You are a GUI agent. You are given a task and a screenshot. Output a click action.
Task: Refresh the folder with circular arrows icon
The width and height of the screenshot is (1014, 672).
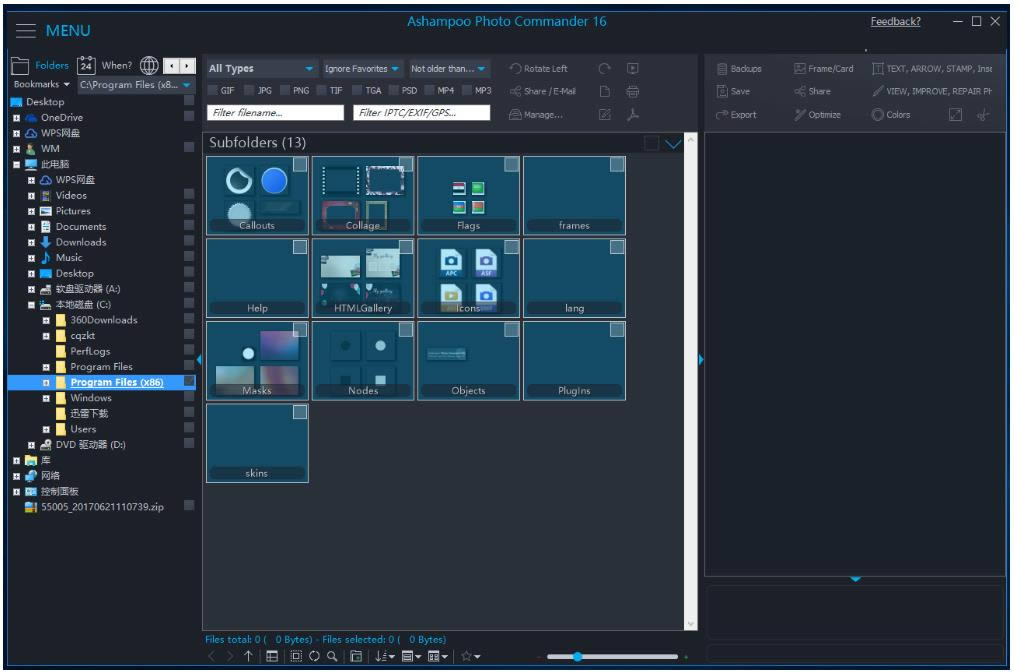pos(314,656)
